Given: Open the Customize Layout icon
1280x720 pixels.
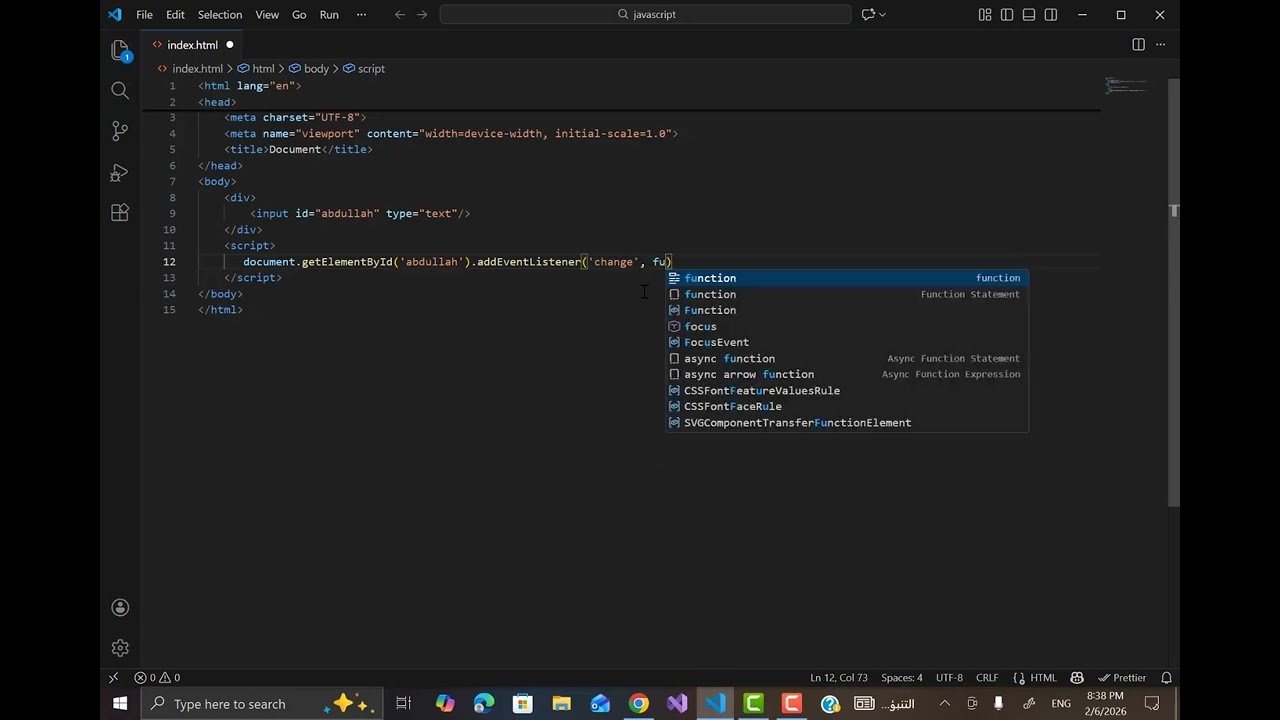Looking at the screenshot, I should click(985, 15).
